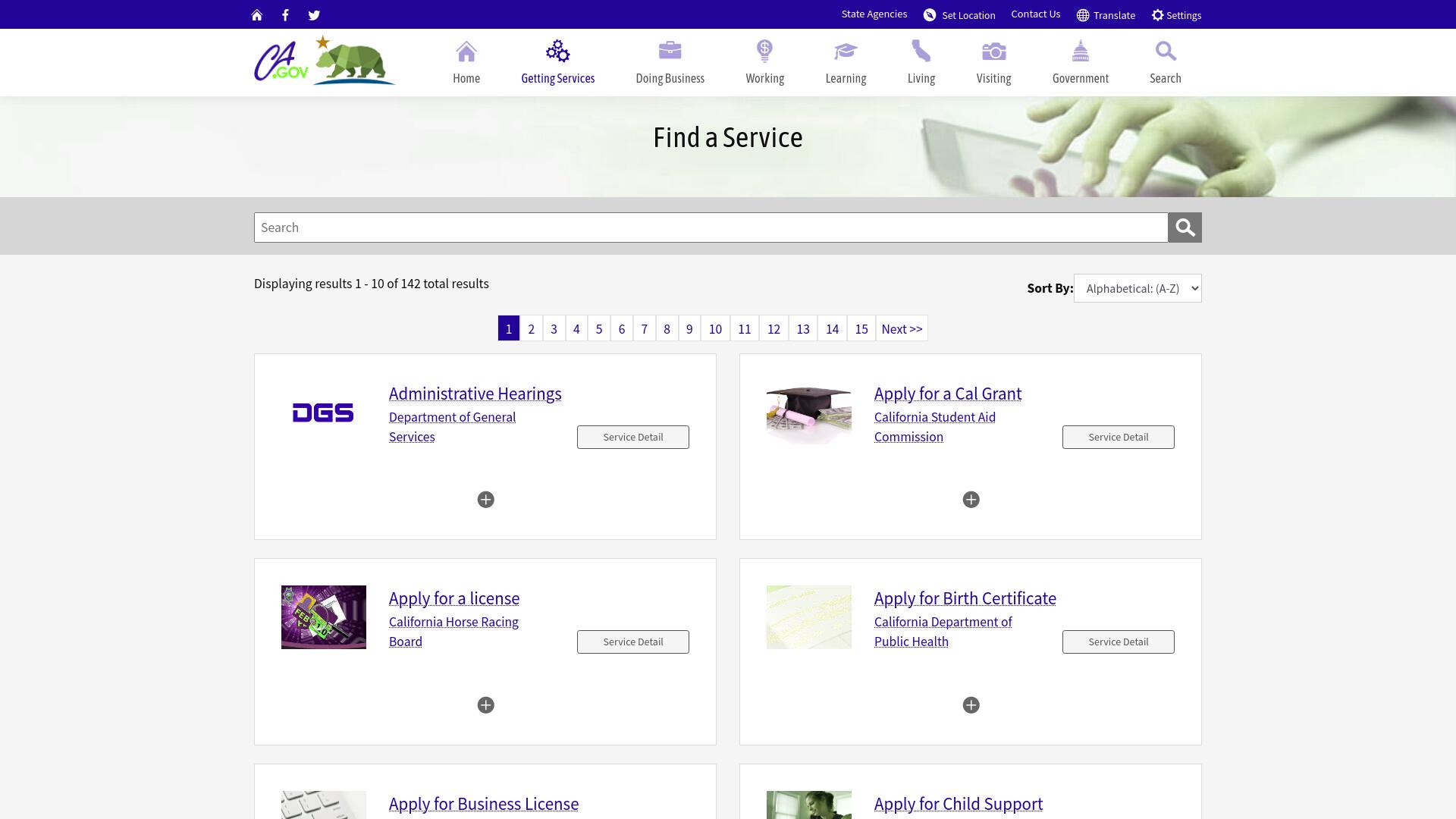Image resolution: width=1456 pixels, height=819 pixels.
Task: Expand Apply for Birth Certificate plus icon
Action: tap(971, 705)
